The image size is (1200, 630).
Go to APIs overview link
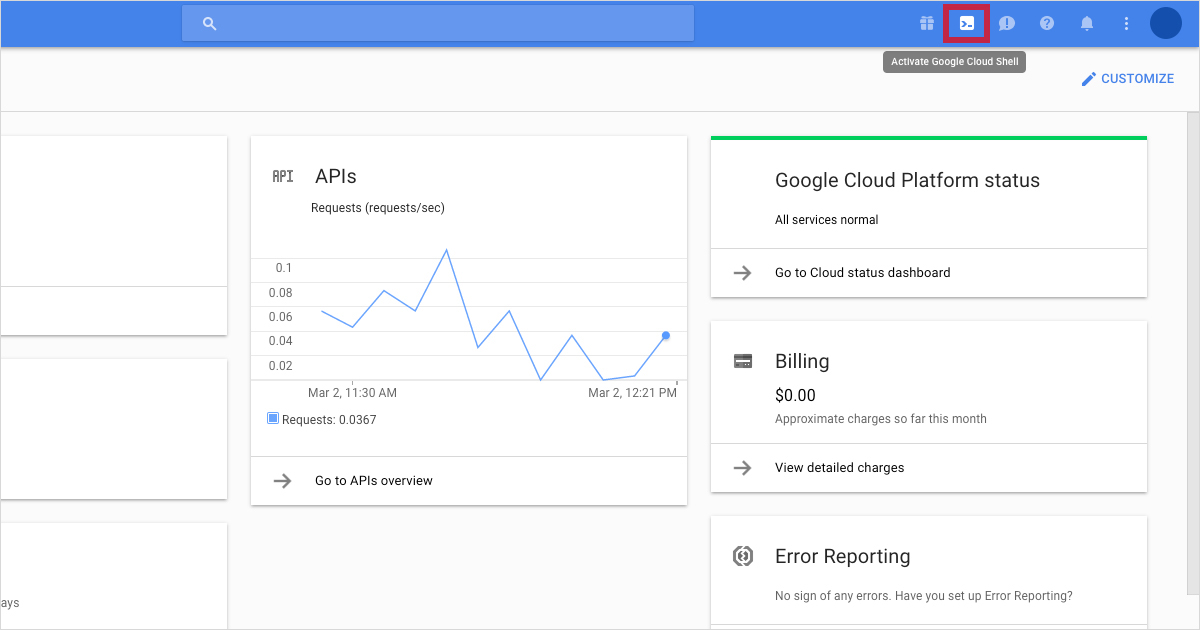tap(374, 481)
